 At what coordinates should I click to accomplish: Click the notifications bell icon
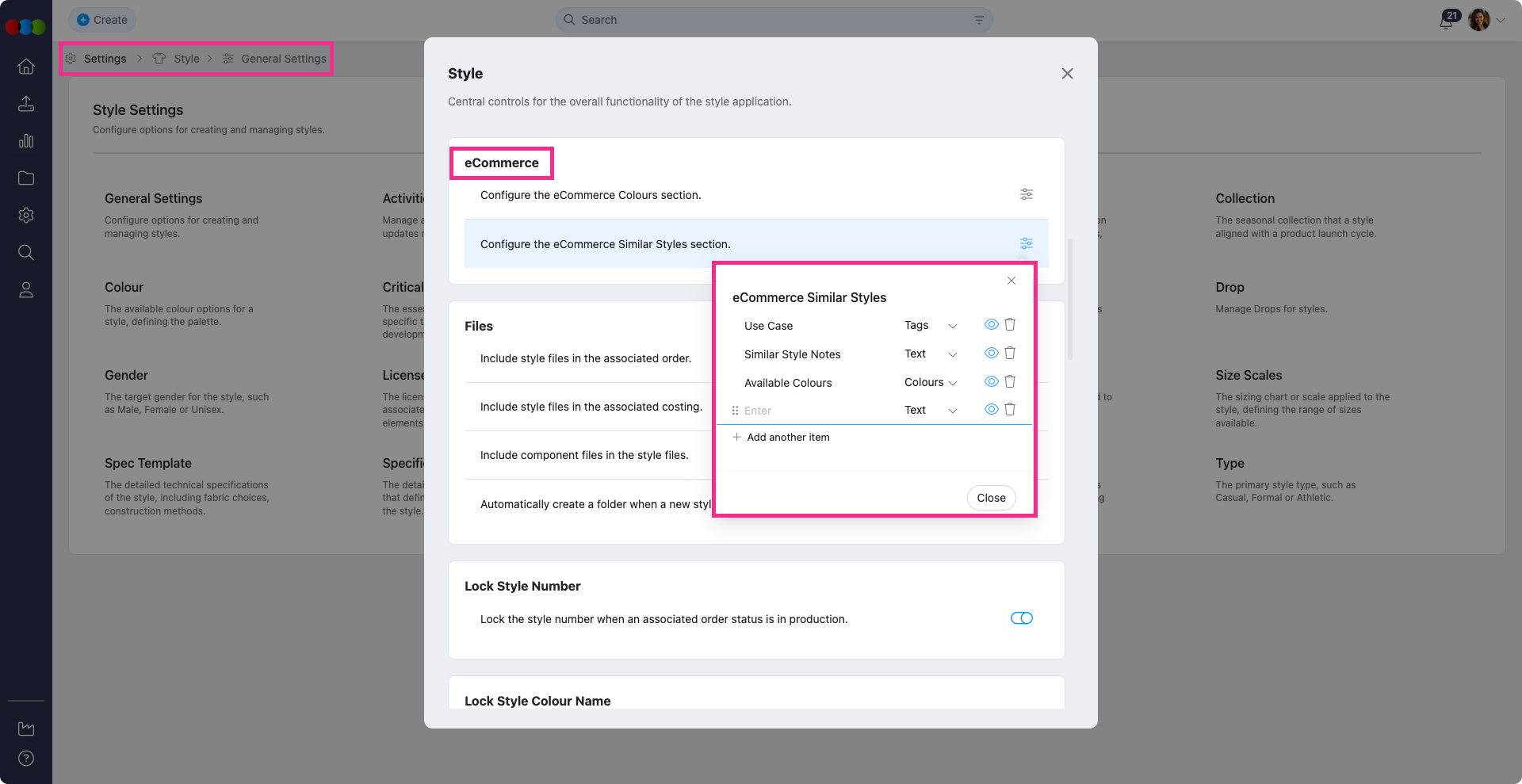coord(1447,21)
